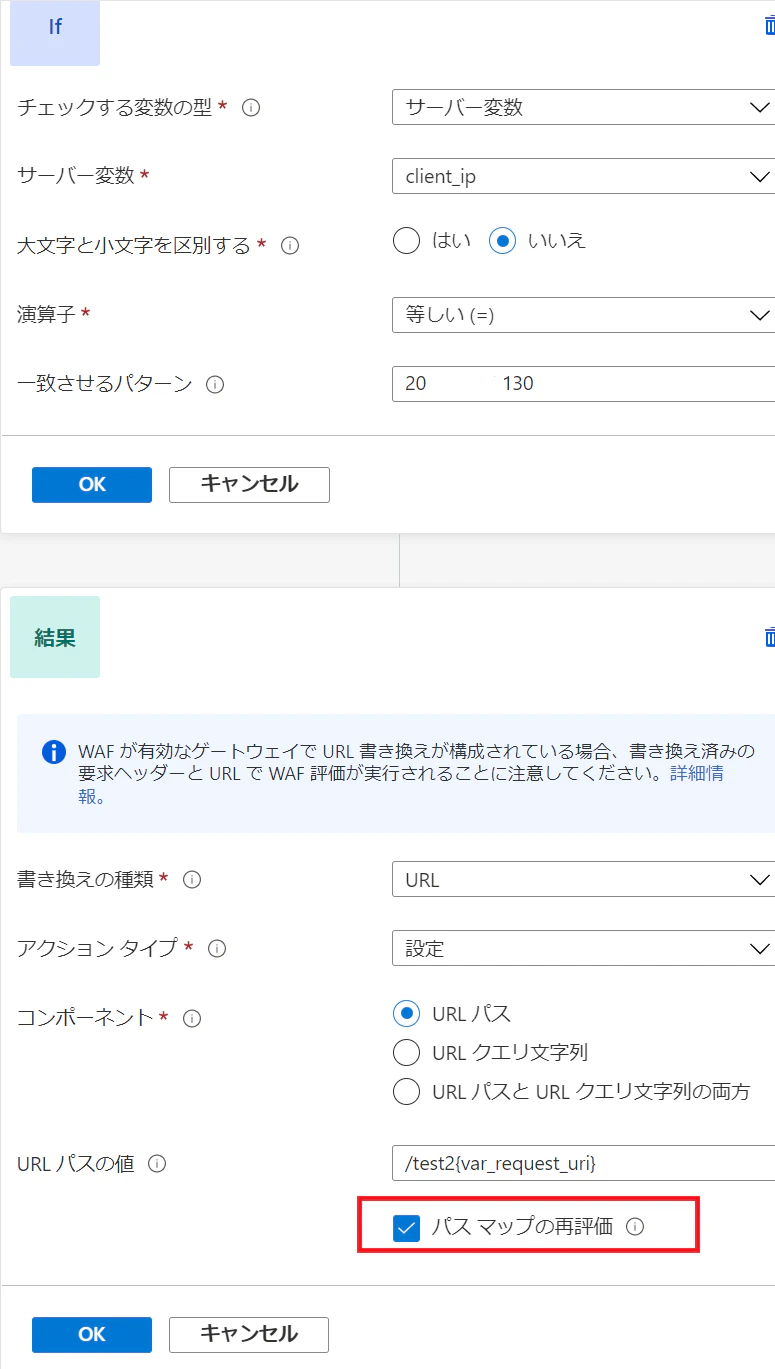Click キャンセル in the If section
This screenshot has width=775, height=1369.
coord(249,484)
